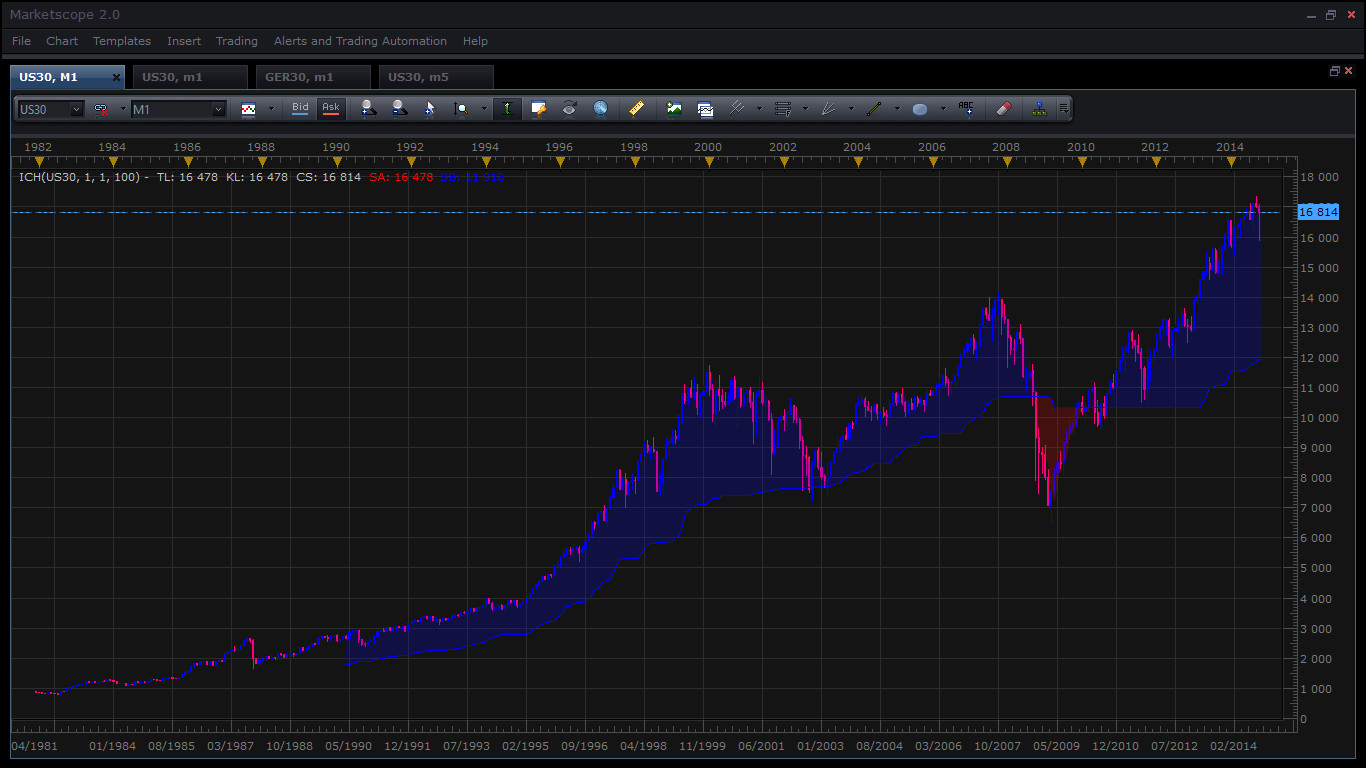Close the active US30, M1 tab
Viewport: 1366px width, 768px height.
click(116, 77)
